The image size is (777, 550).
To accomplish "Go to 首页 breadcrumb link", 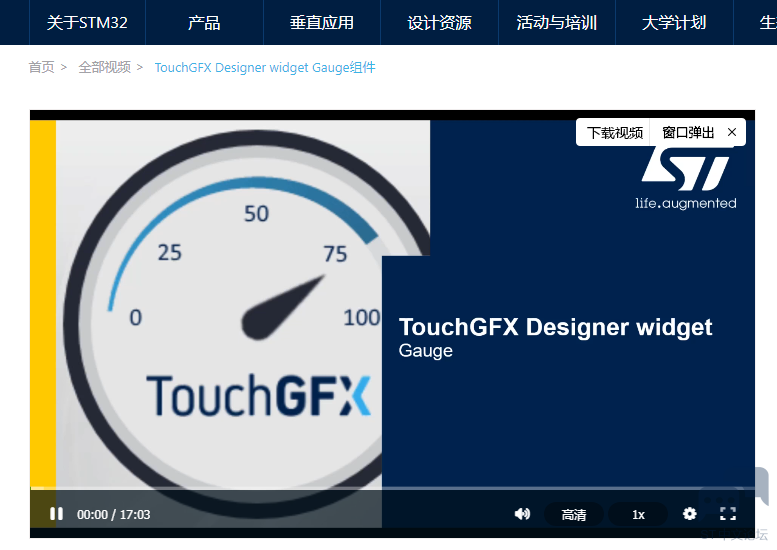I will [x=42, y=67].
